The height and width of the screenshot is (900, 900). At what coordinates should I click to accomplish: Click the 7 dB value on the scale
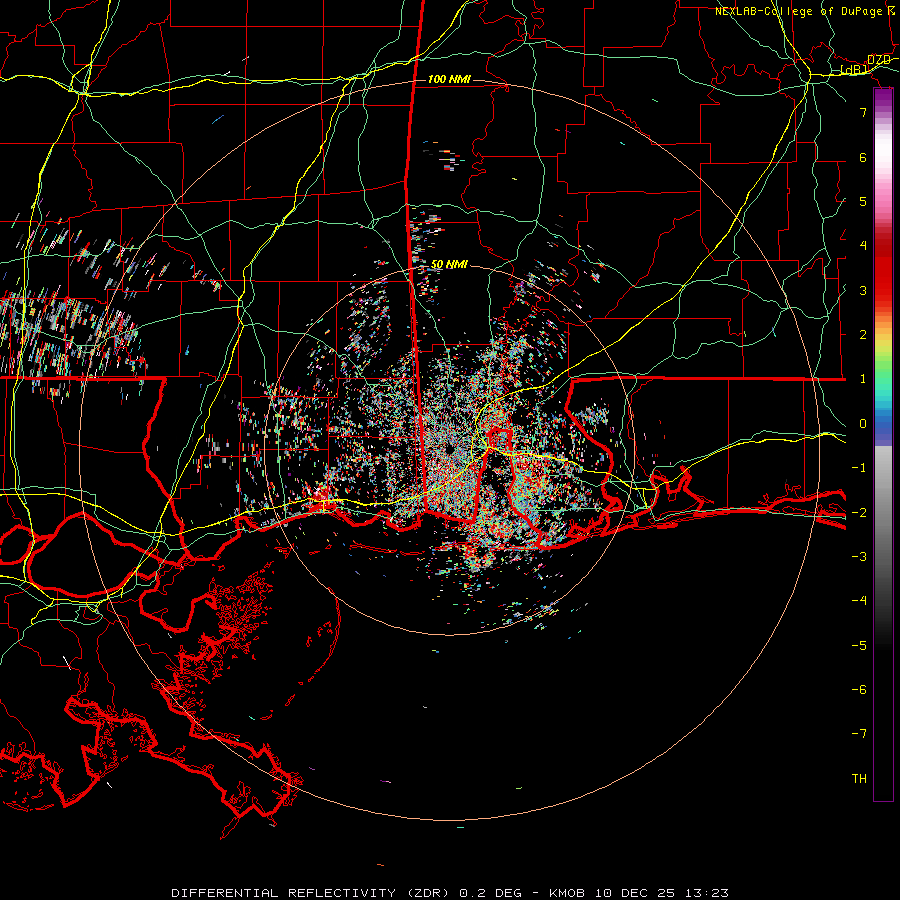[863, 112]
